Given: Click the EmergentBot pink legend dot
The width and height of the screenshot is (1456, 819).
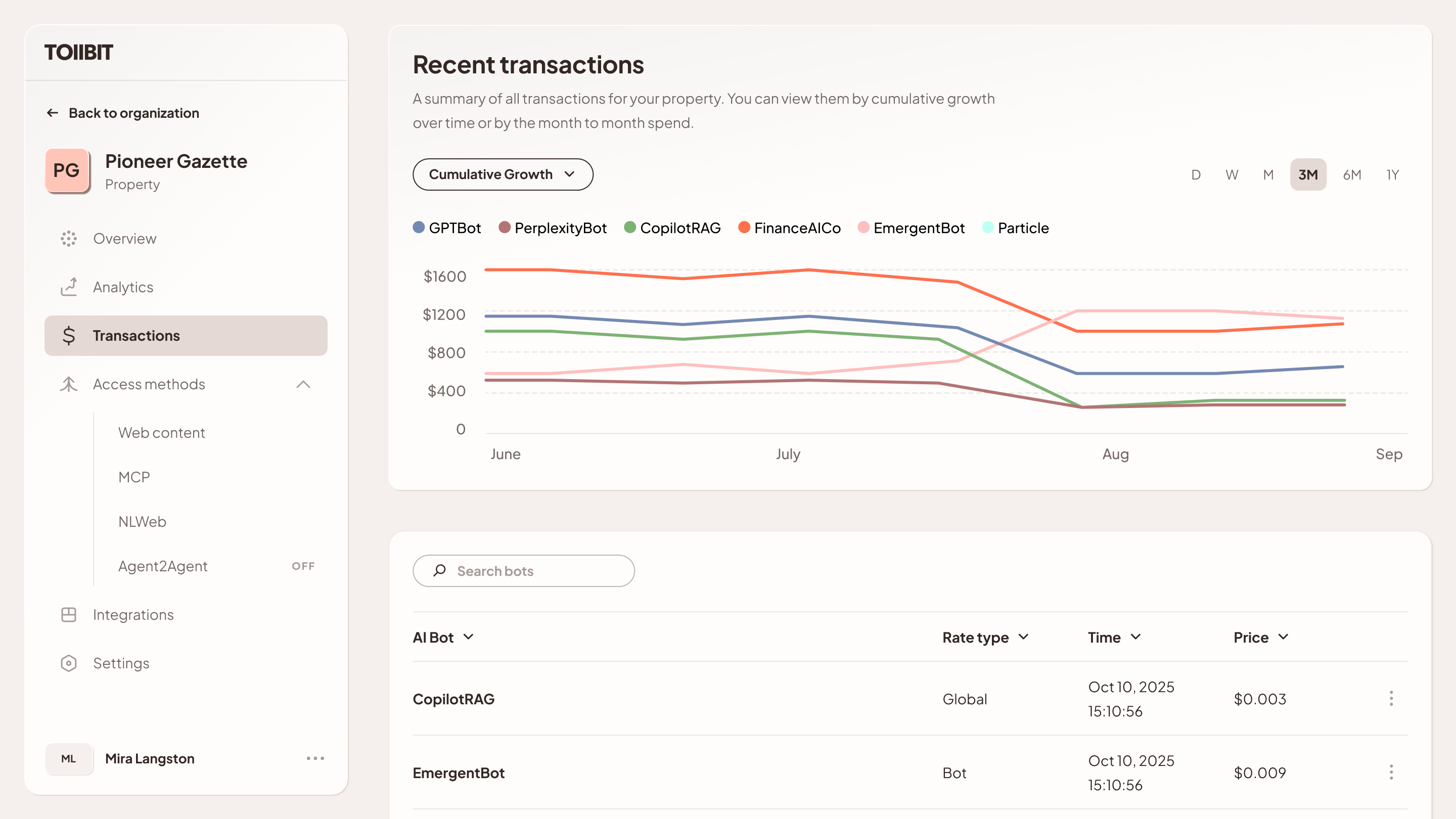Looking at the screenshot, I should pos(862,227).
